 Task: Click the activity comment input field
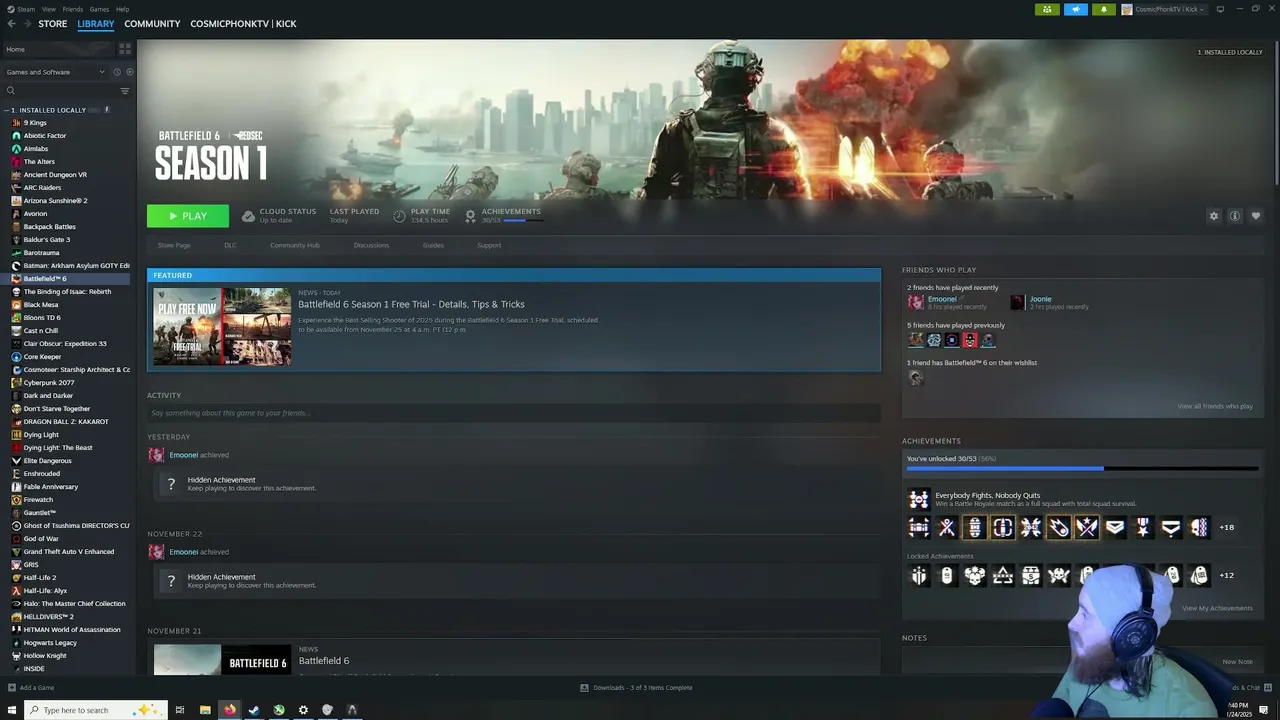click(x=514, y=413)
